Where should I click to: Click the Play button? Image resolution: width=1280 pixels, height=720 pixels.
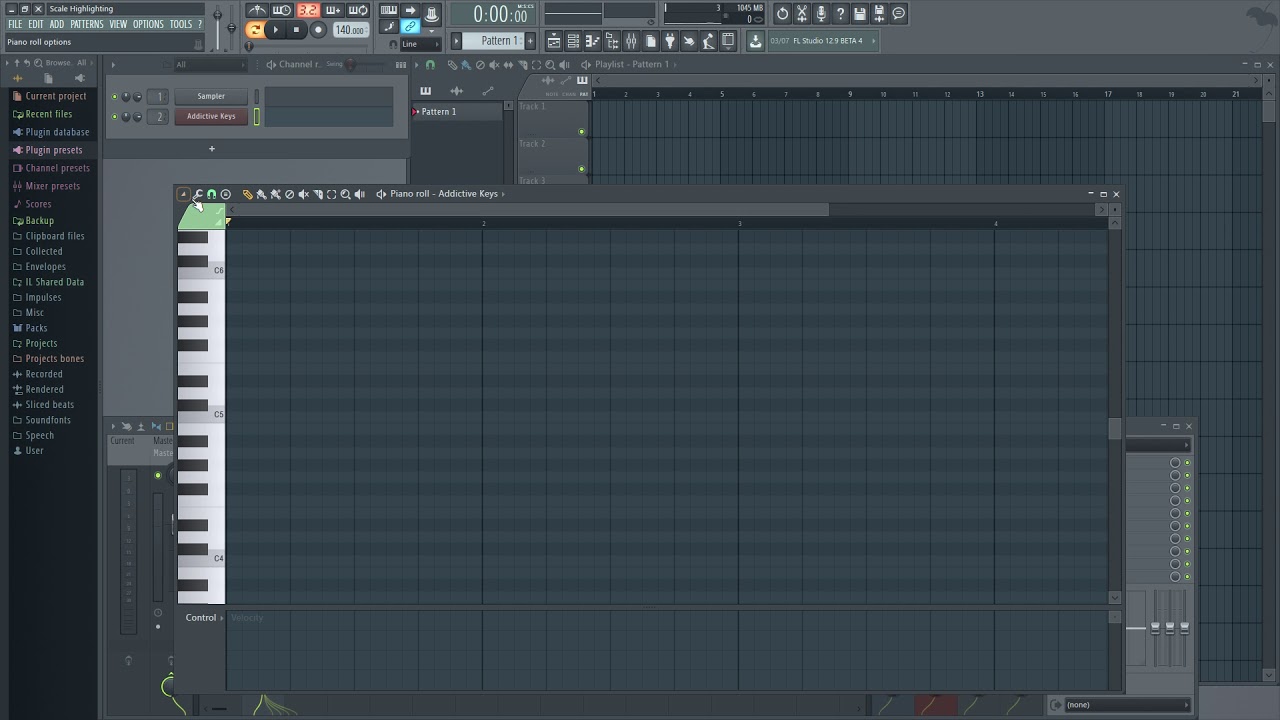tap(276, 30)
